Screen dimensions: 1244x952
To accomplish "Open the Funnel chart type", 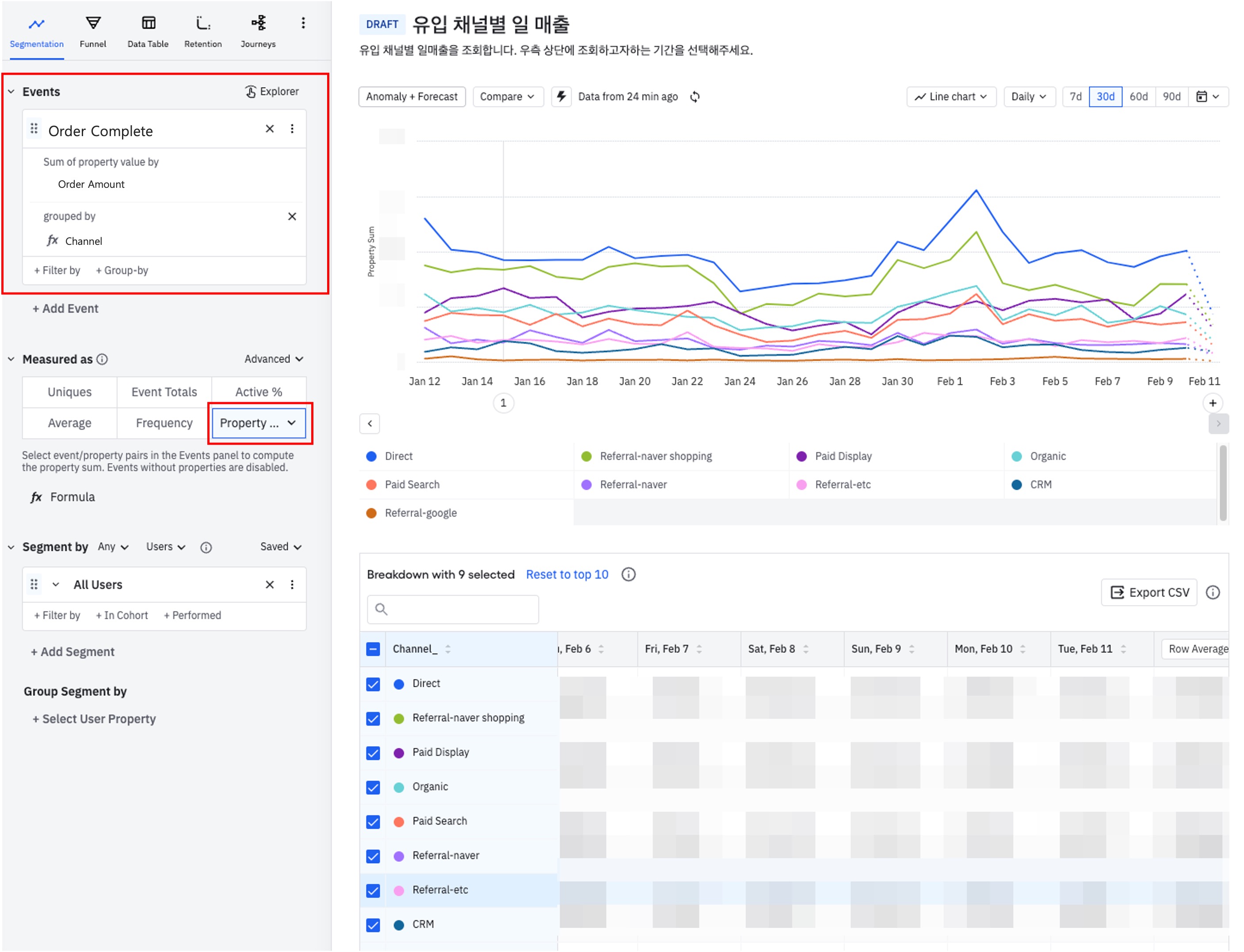I will pos(93,31).
